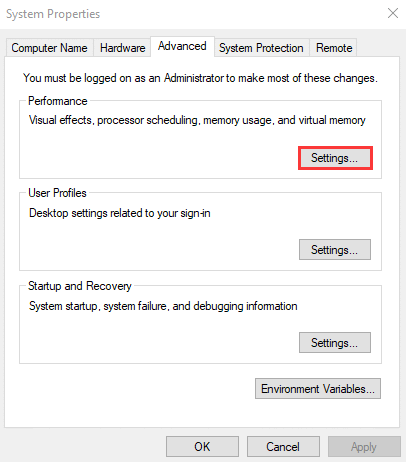The image size is (406, 462).
Task: Click the System Properties title bar text
Action: [53, 14]
